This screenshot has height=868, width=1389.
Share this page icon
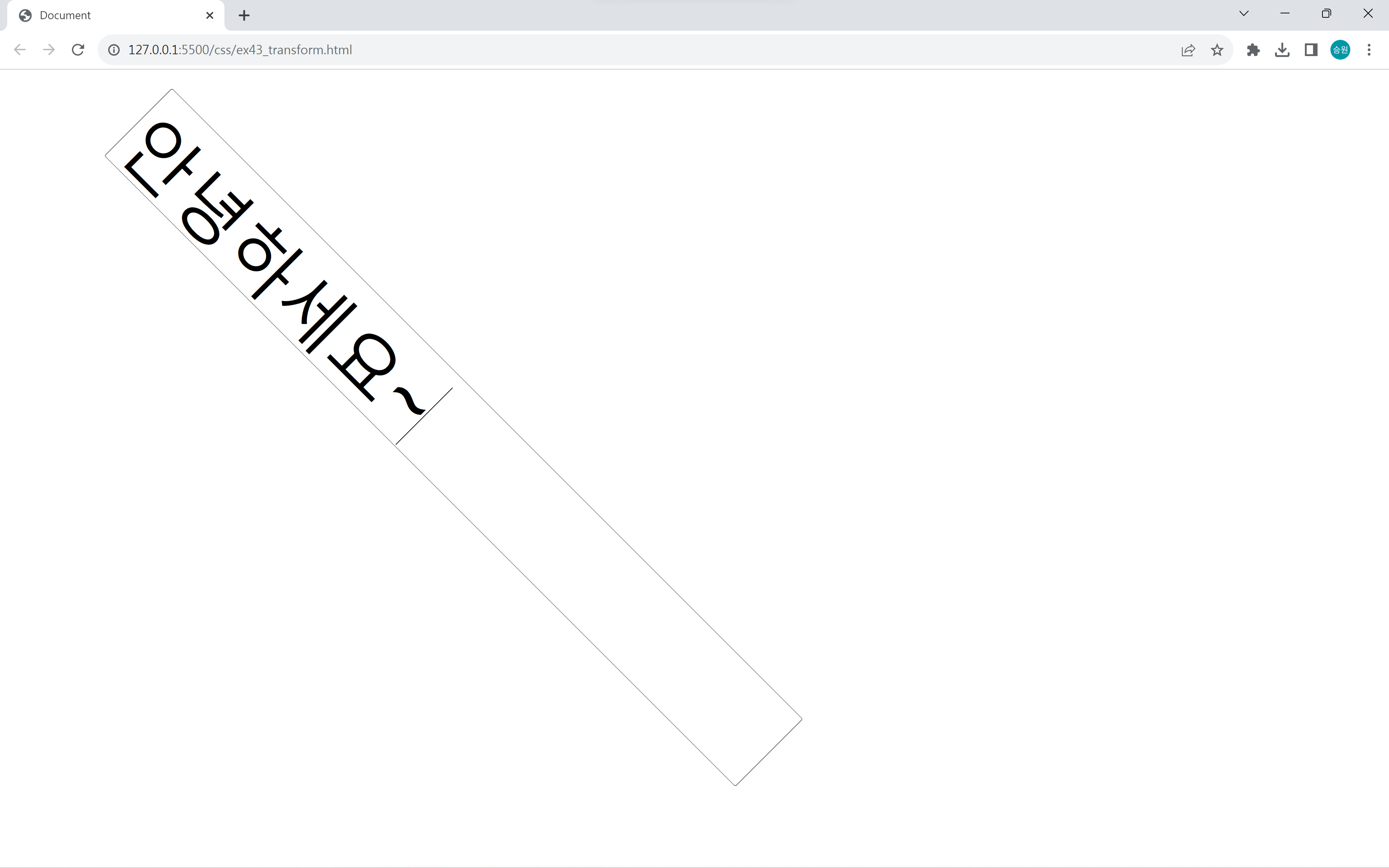pos(1188,50)
